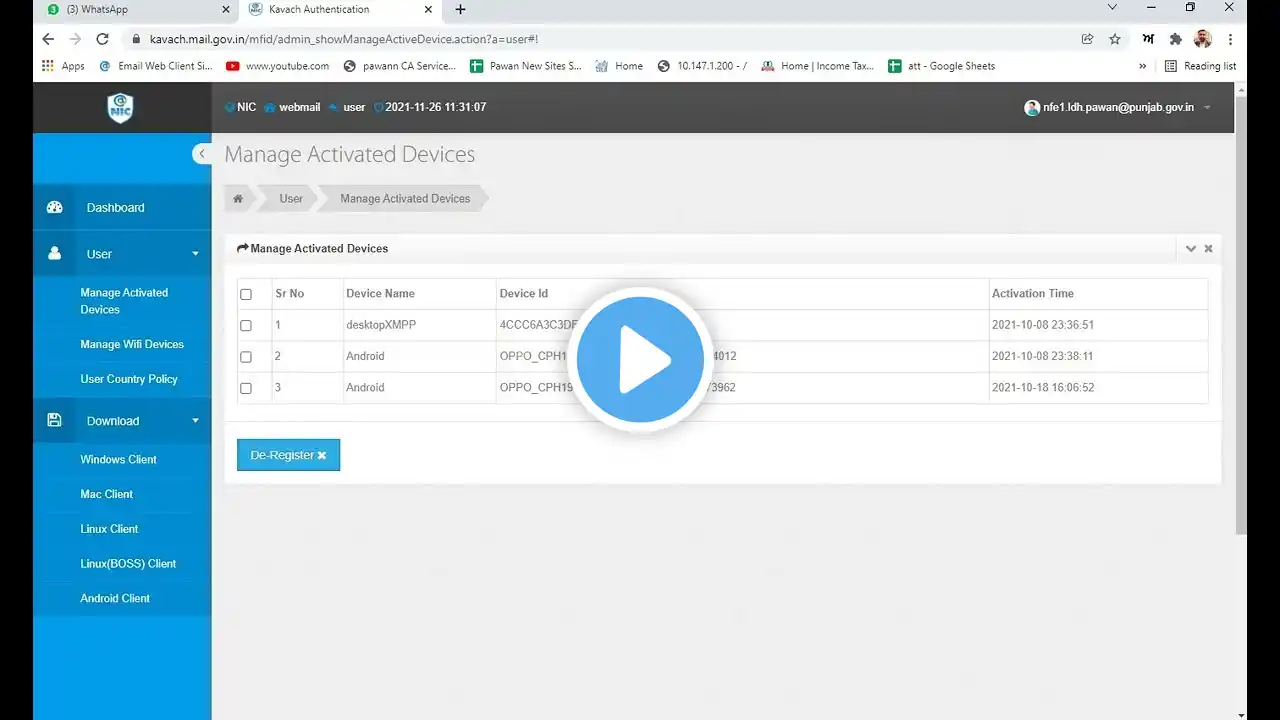Open the Home | Income Tax bookmark
The width and height of the screenshot is (1280, 720).
coord(818,66)
